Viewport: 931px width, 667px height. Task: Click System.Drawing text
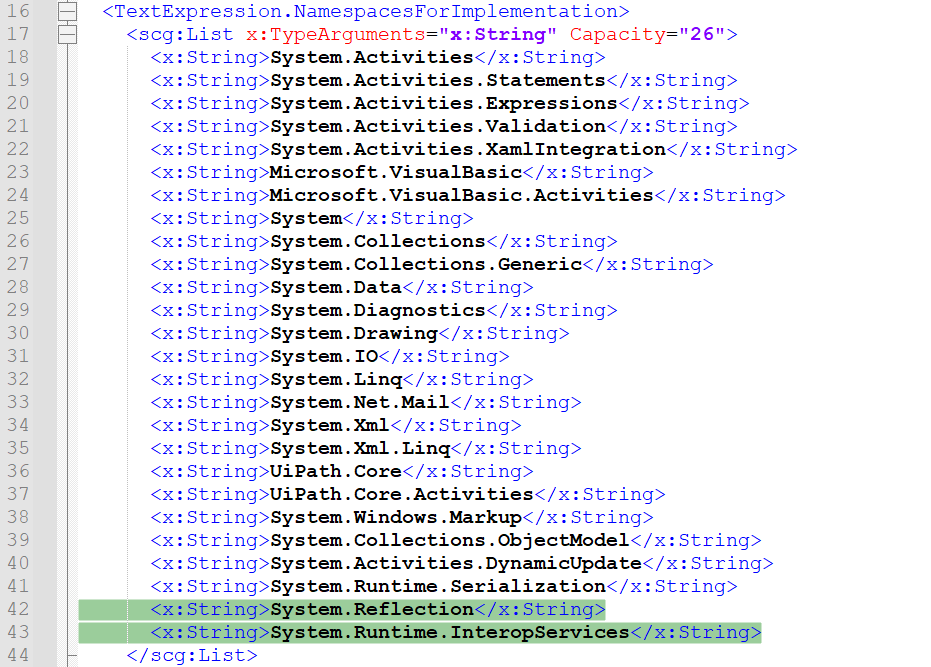[x=354, y=333]
